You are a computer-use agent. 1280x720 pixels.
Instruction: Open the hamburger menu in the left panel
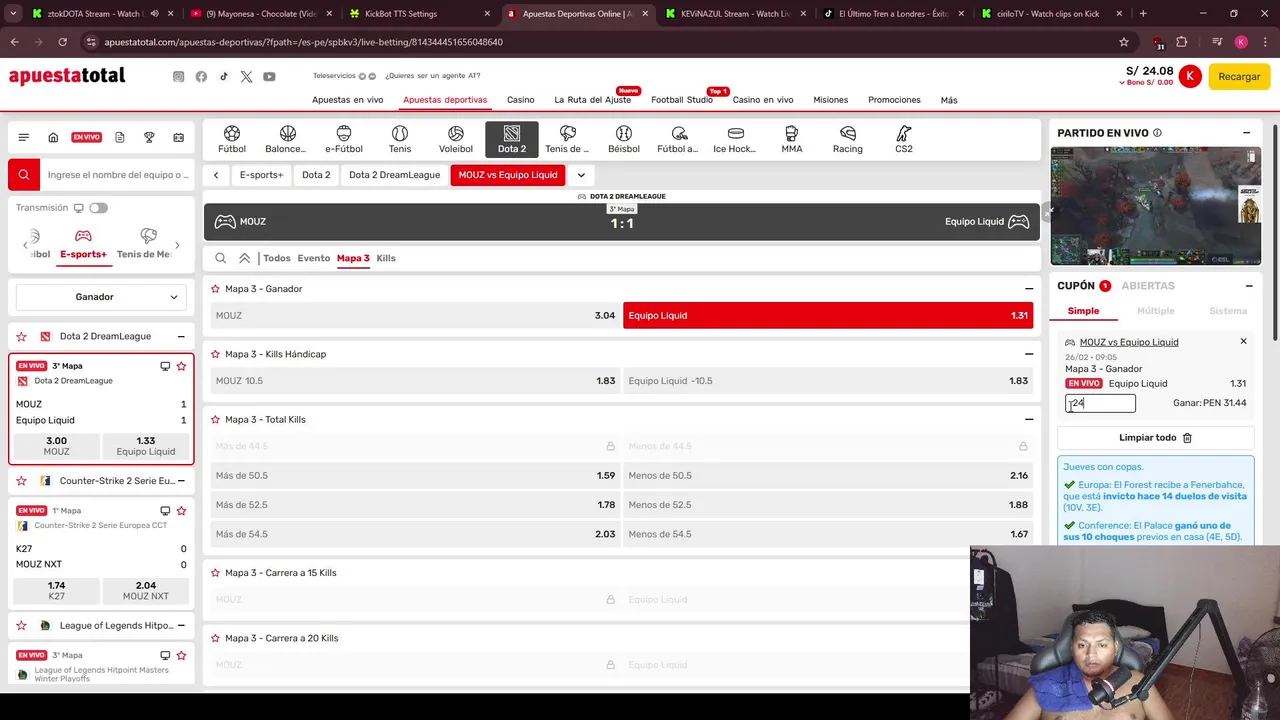tap(24, 137)
